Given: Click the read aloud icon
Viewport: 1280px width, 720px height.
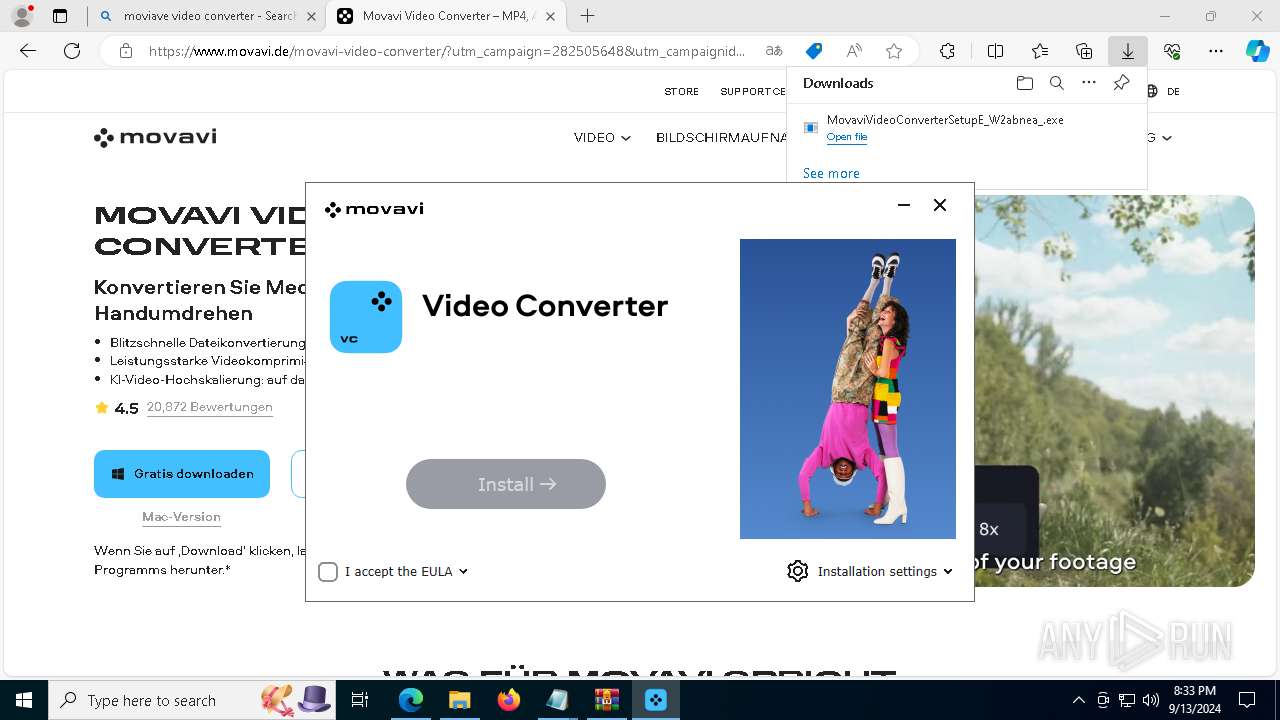Looking at the screenshot, I should (854, 51).
